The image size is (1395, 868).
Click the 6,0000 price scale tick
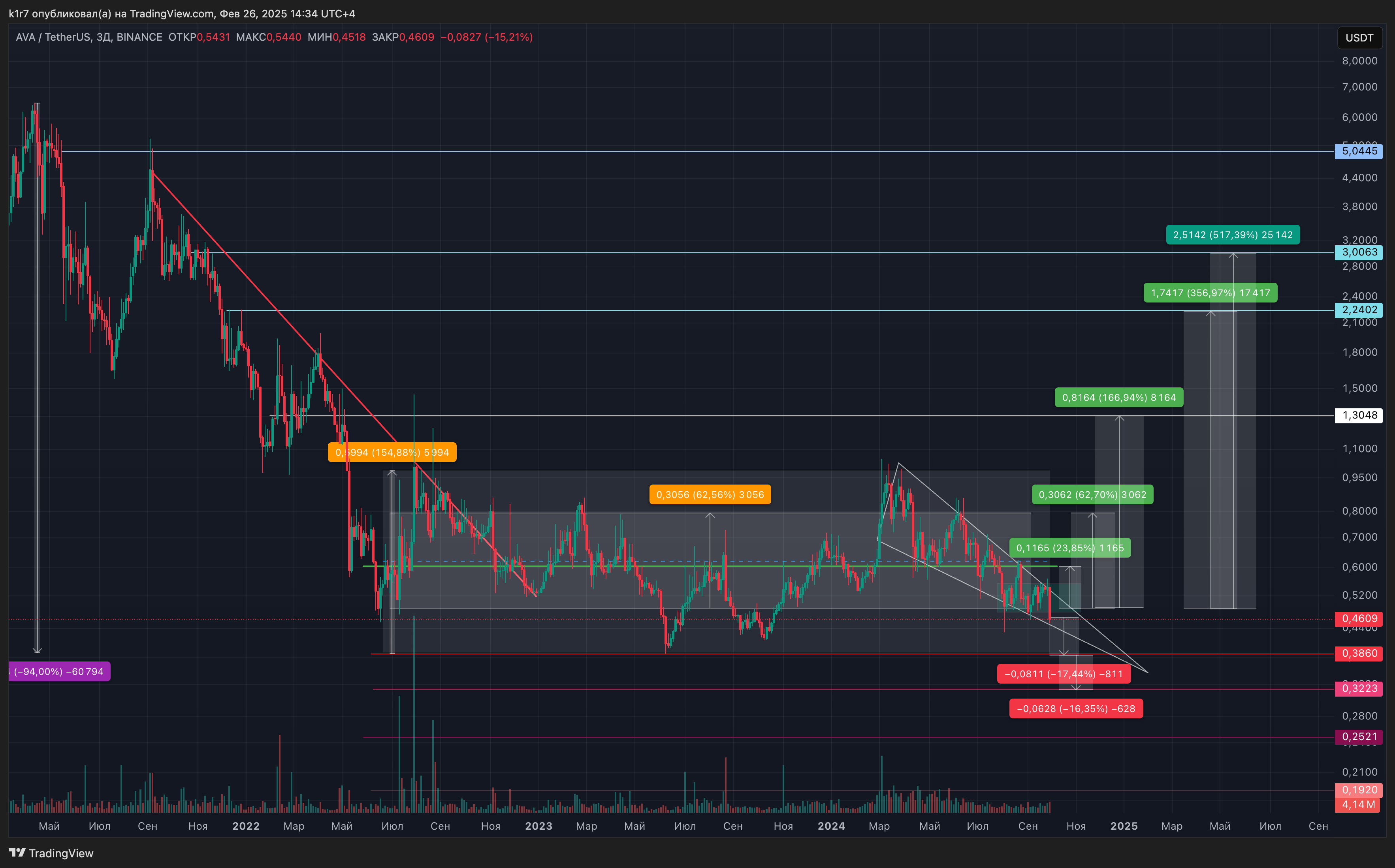(1359, 117)
